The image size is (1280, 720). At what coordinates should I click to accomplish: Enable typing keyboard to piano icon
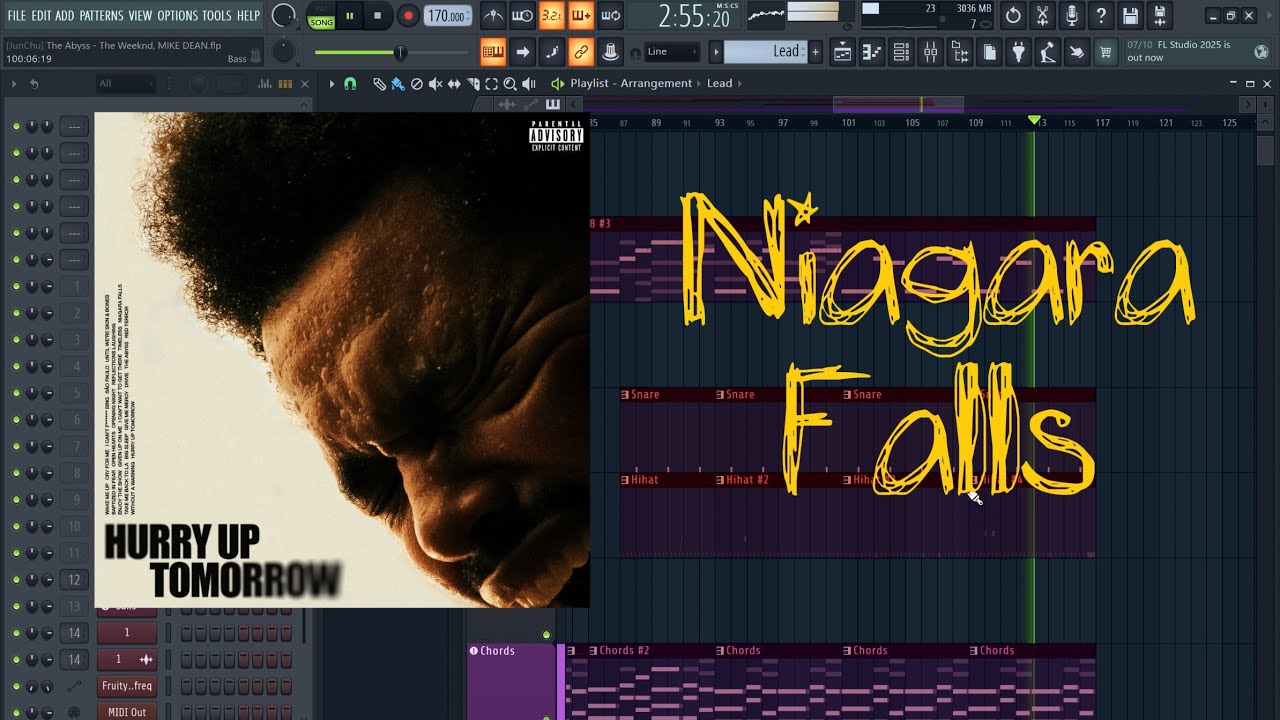[493, 51]
